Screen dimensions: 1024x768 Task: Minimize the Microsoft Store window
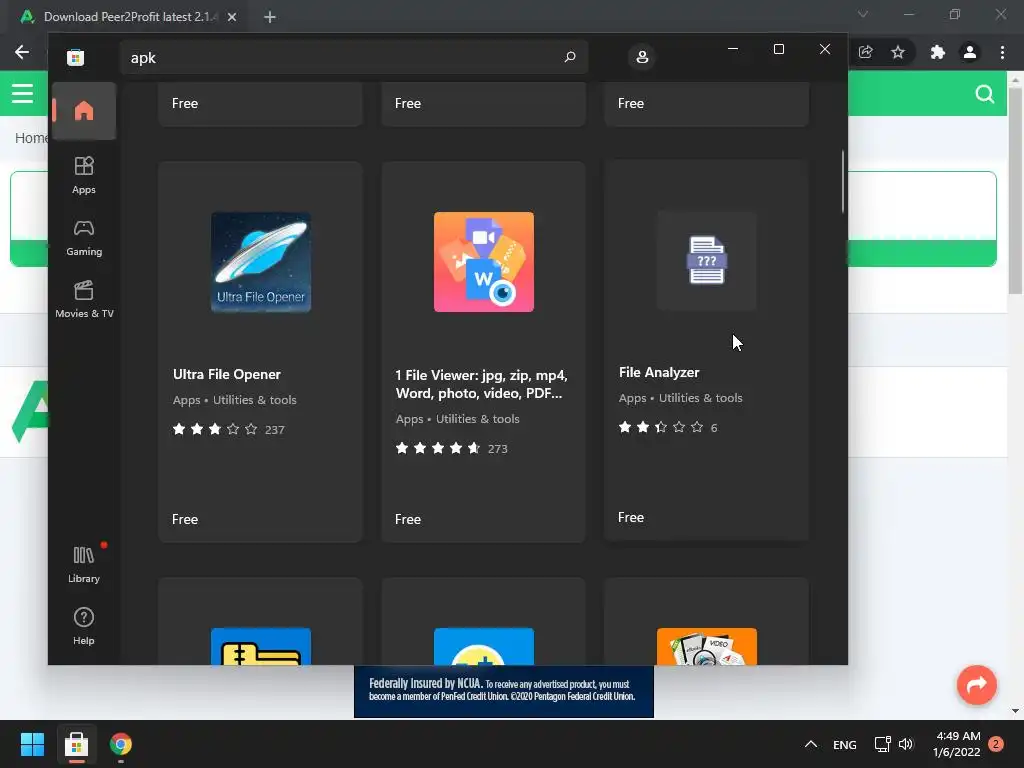733,49
